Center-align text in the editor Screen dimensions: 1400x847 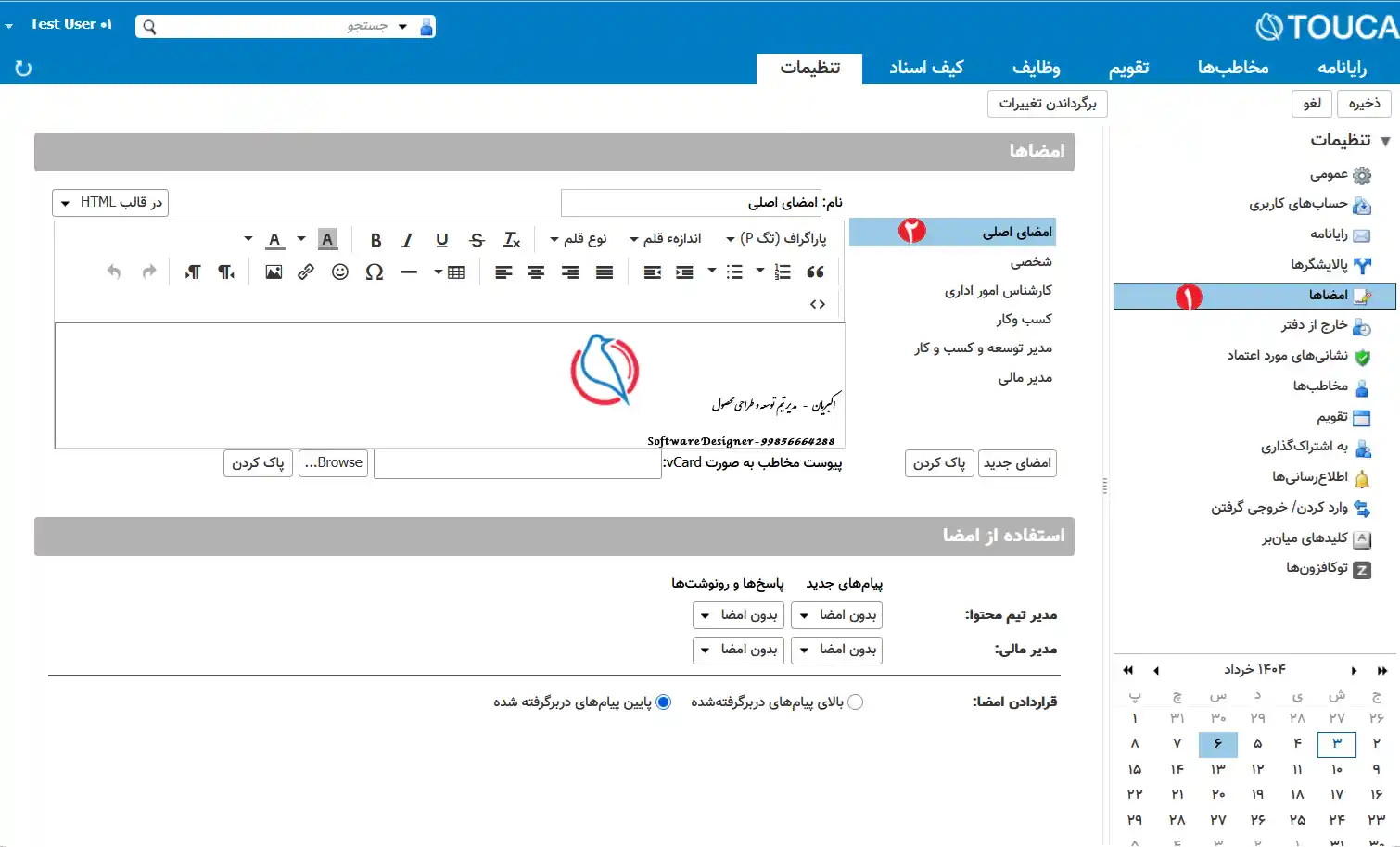[x=536, y=272]
